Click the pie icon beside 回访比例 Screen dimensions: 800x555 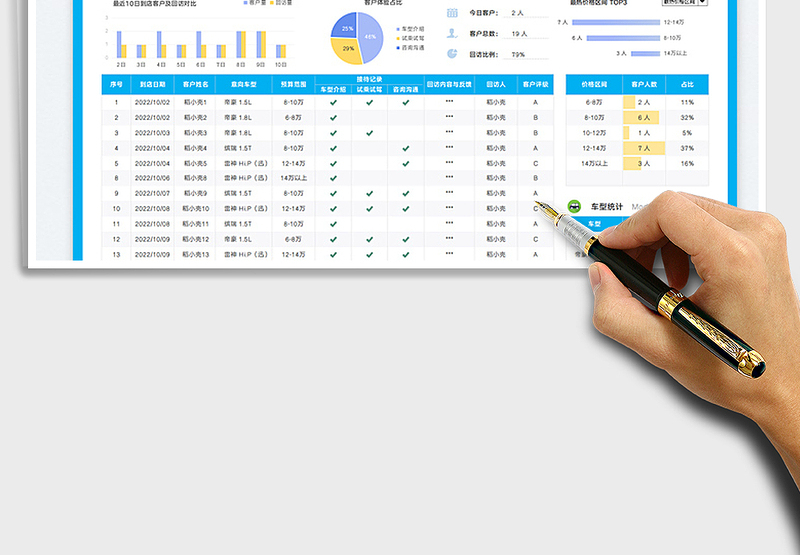point(452,55)
